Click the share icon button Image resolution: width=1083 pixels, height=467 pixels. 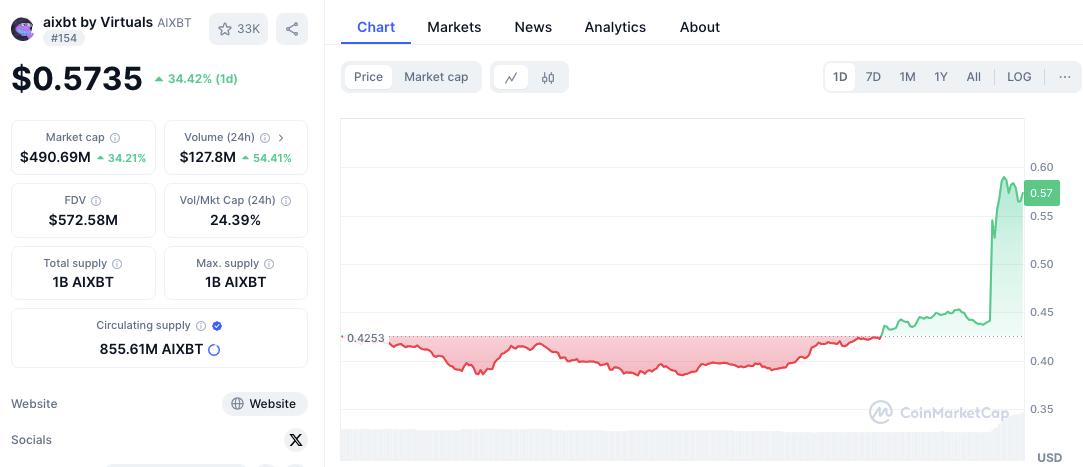(x=292, y=29)
